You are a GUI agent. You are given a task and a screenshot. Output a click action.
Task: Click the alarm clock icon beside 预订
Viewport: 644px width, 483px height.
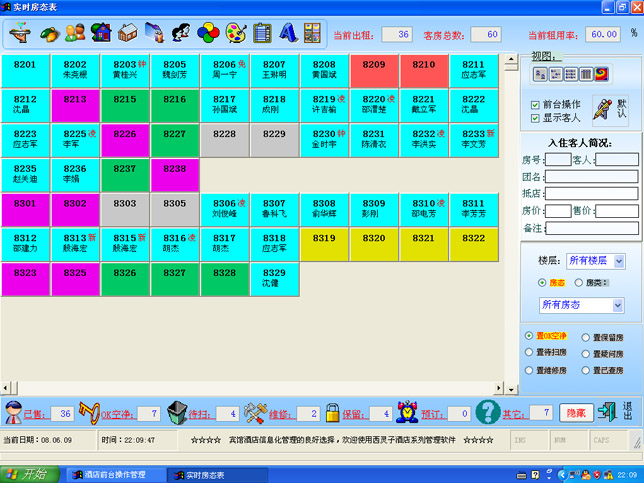[406, 411]
